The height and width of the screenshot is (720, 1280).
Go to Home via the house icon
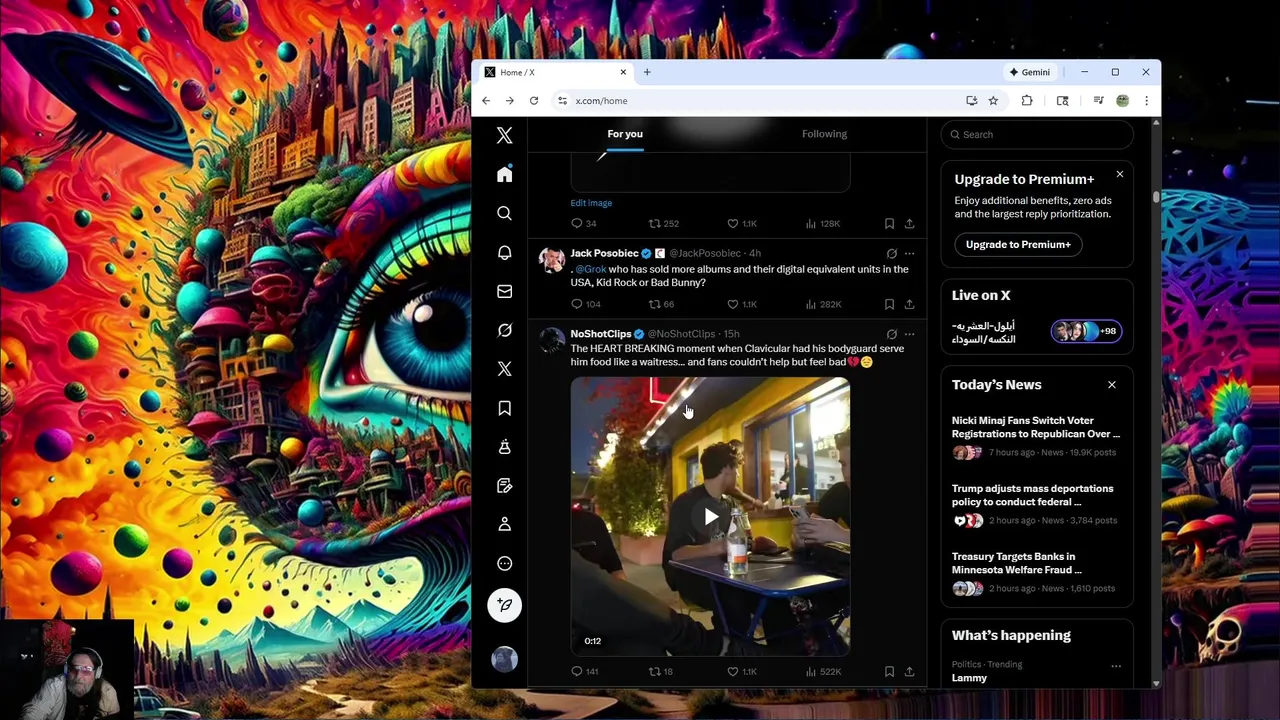pyautogui.click(x=504, y=174)
